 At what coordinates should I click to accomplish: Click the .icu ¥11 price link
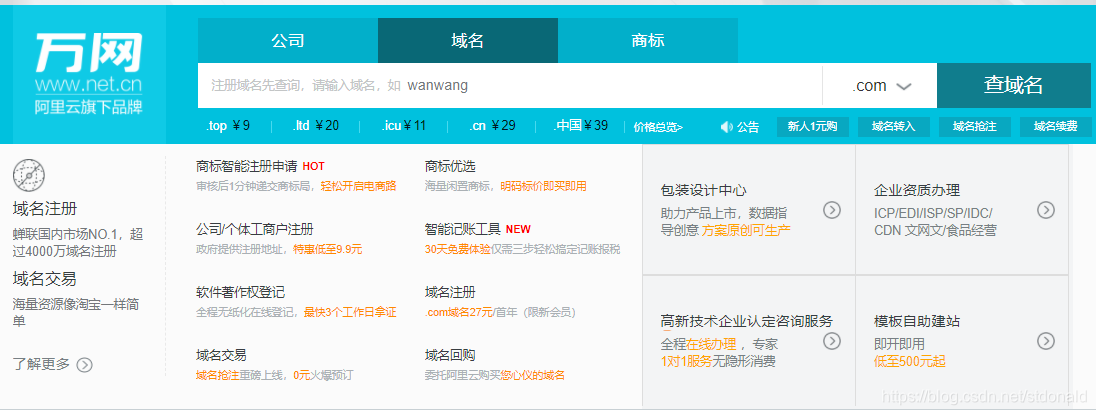point(403,126)
